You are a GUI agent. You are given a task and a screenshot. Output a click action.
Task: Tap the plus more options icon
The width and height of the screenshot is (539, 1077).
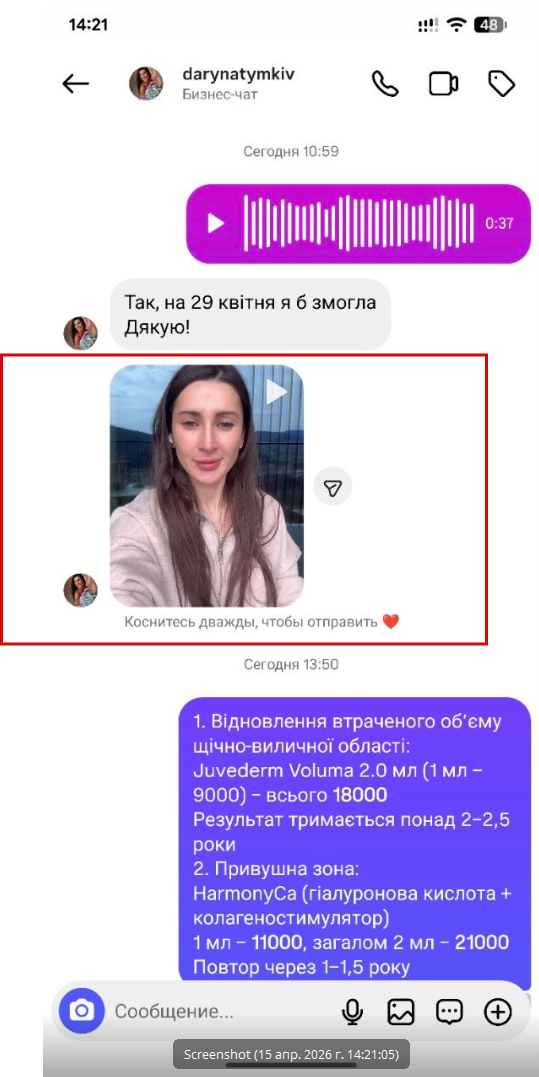click(x=498, y=1011)
